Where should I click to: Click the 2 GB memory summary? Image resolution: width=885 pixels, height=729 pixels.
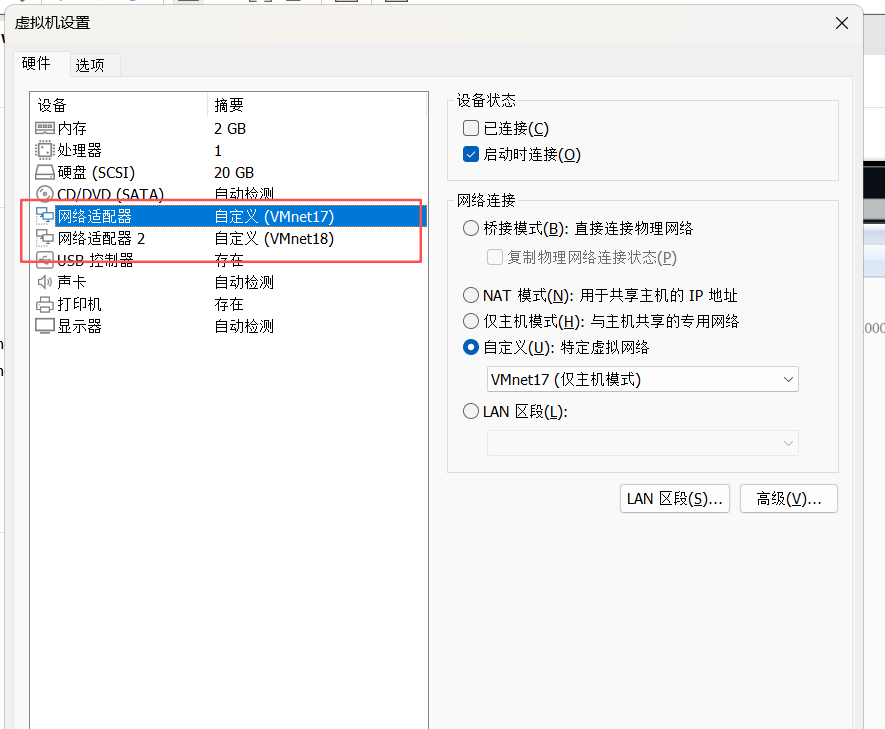[x=230, y=129]
